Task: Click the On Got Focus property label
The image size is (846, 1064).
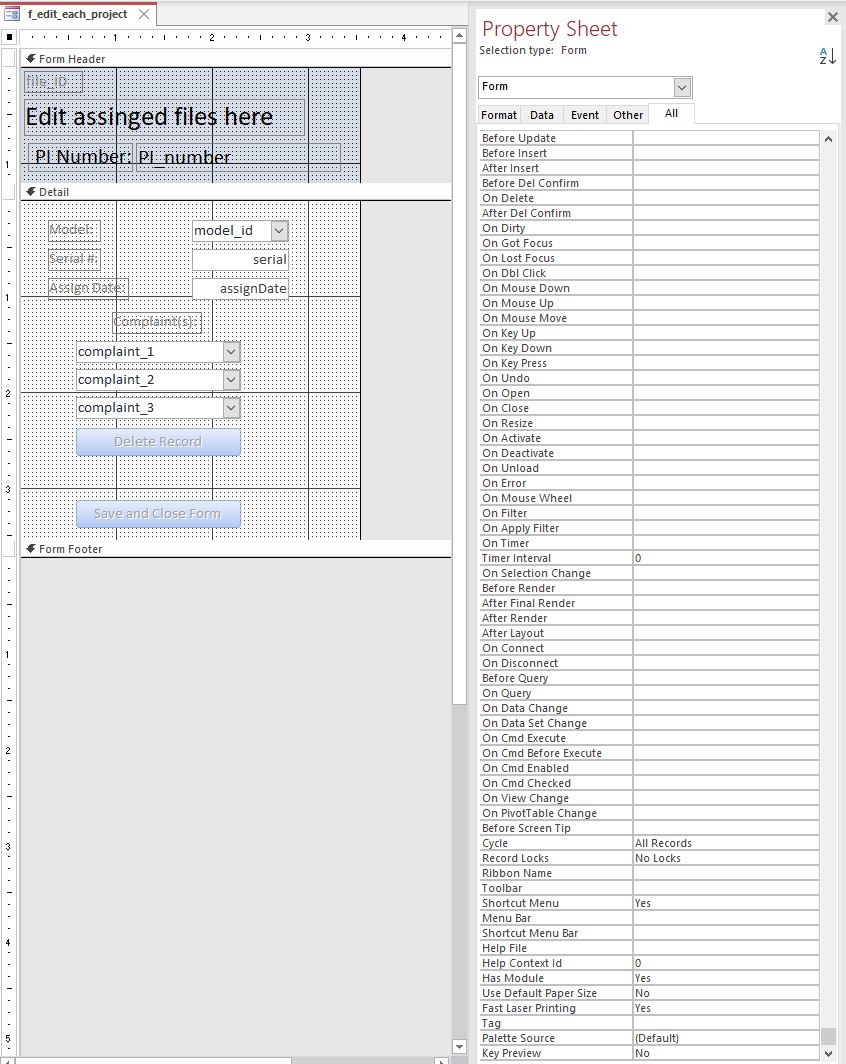Action: 518,244
